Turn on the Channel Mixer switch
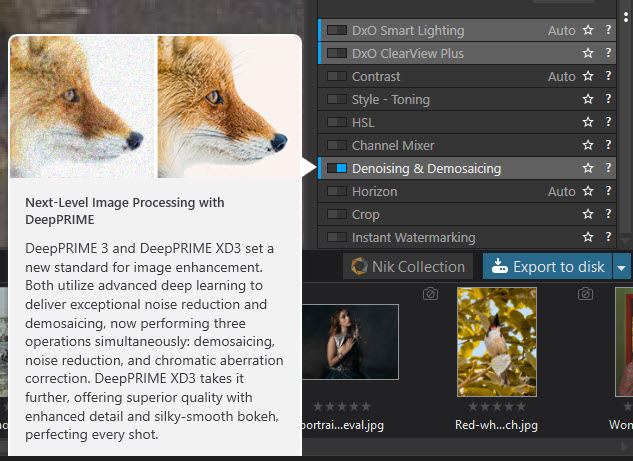Viewport: 633px width, 461px height. (337, 145)
